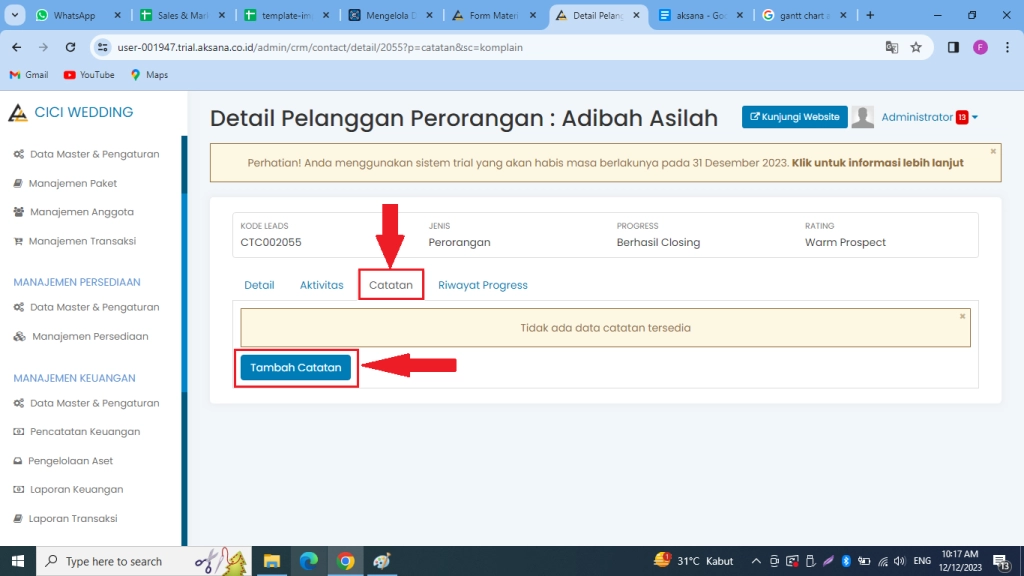
Task: Open the Google Translate icon in address bar
Action: (891, 46)
